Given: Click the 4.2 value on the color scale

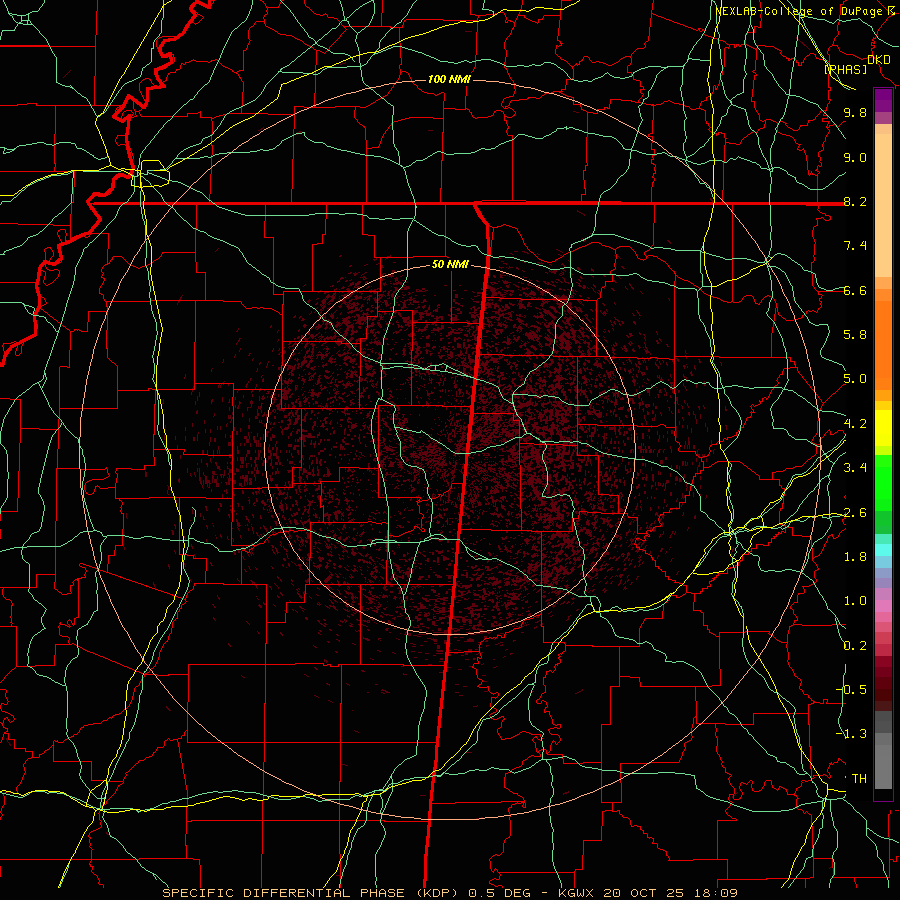Looking at the screenshot, I should [x=855, y=424].
